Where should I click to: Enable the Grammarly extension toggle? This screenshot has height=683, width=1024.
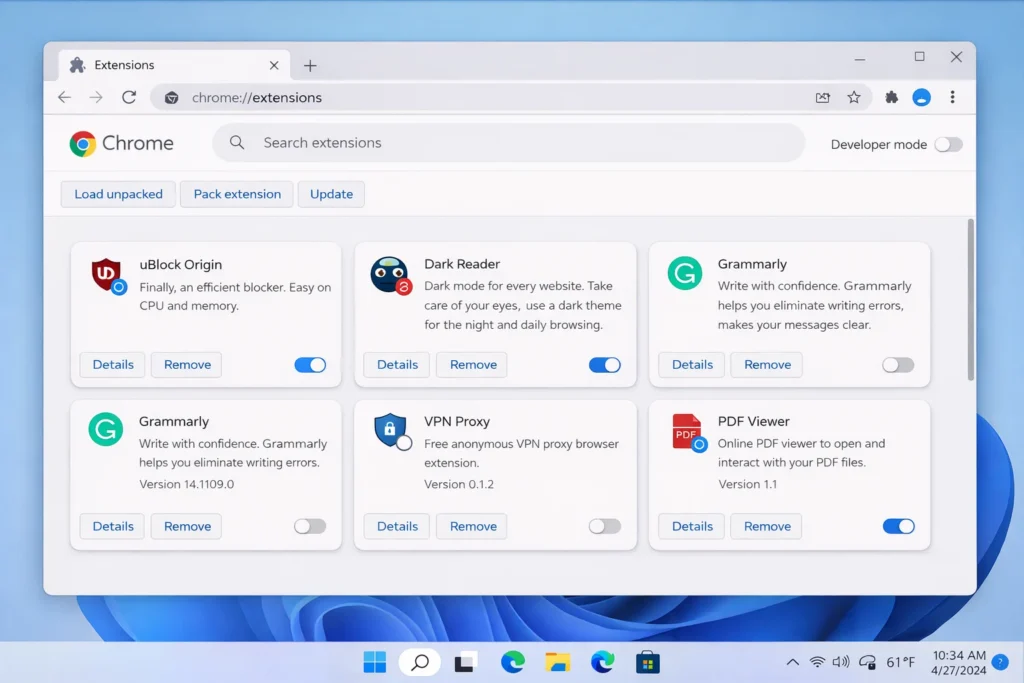pos(897,365)
